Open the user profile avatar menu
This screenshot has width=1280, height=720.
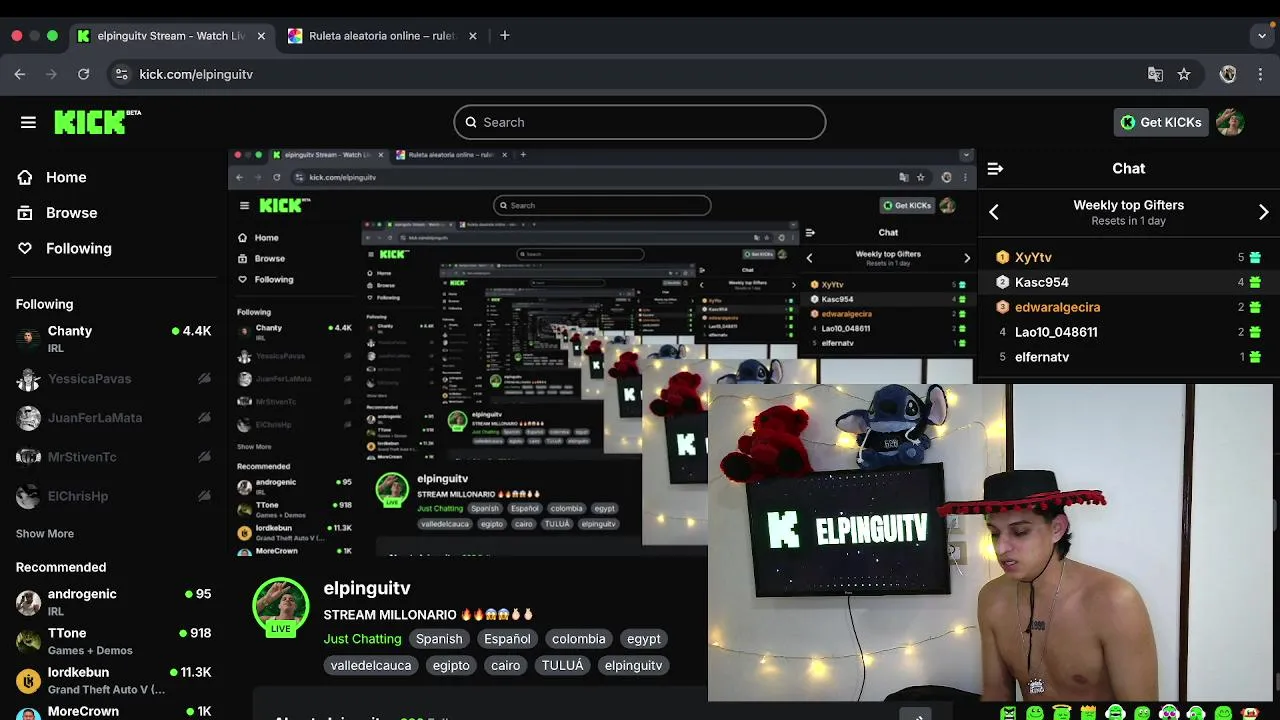click(x=1230, y=122)
